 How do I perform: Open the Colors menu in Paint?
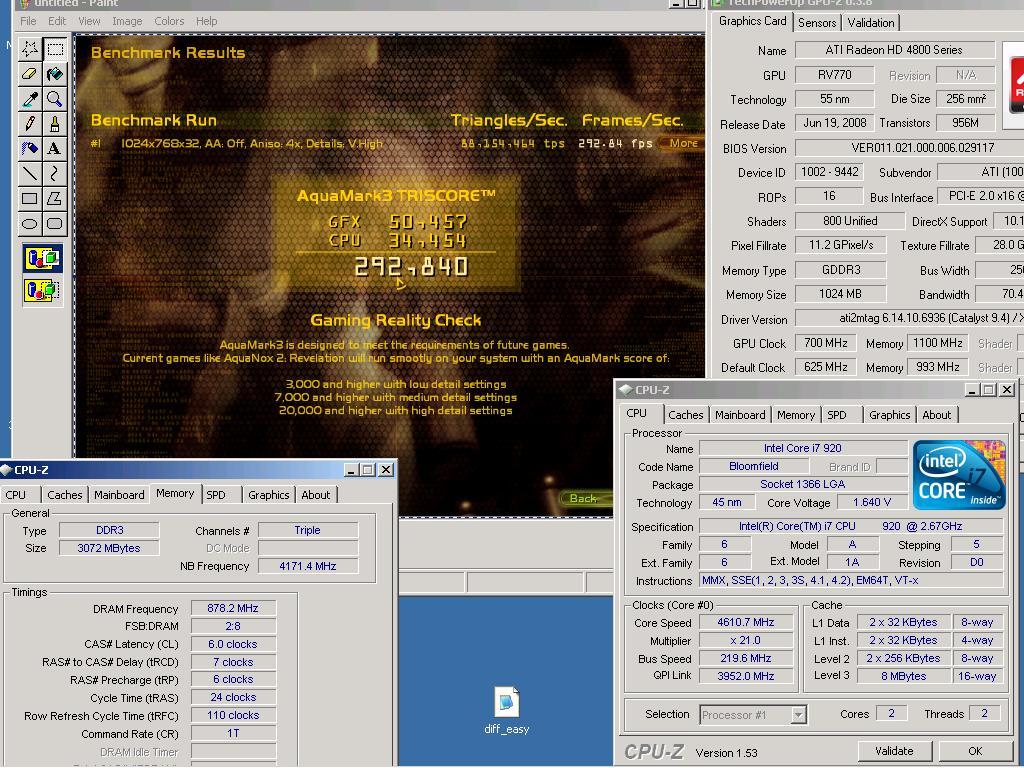click(169, 21)
